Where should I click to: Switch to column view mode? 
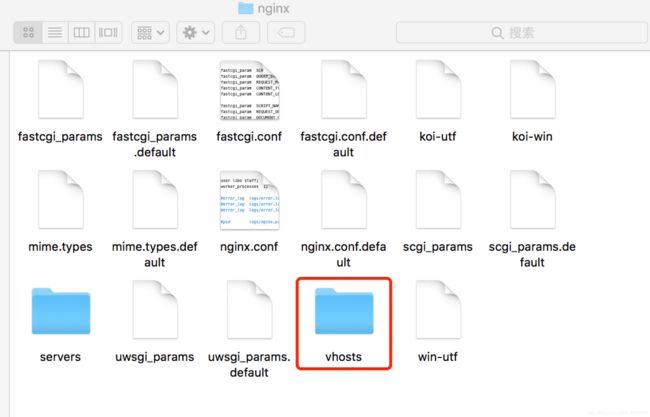coord(81,32)
